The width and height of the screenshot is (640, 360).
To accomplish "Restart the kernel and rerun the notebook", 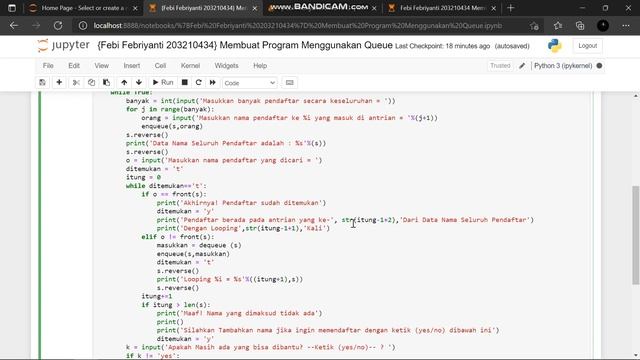I will point(213,82).
